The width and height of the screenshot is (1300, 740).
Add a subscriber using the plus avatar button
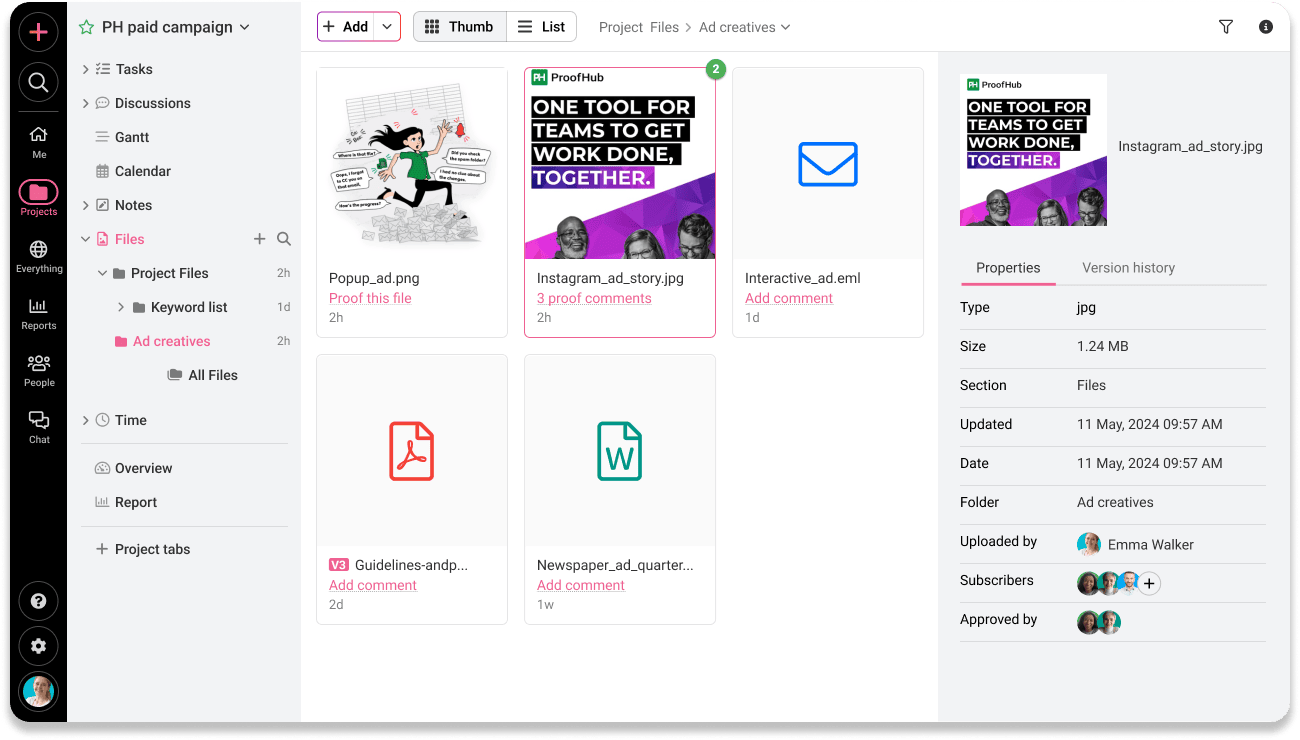coord(1149,582)
